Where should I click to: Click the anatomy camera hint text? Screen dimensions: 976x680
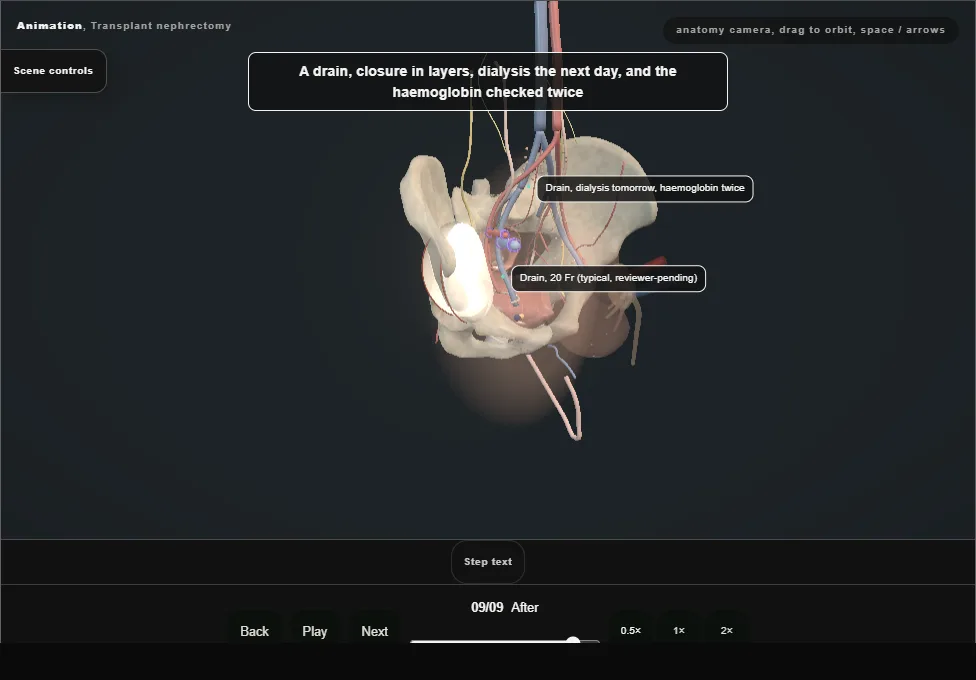810,30
